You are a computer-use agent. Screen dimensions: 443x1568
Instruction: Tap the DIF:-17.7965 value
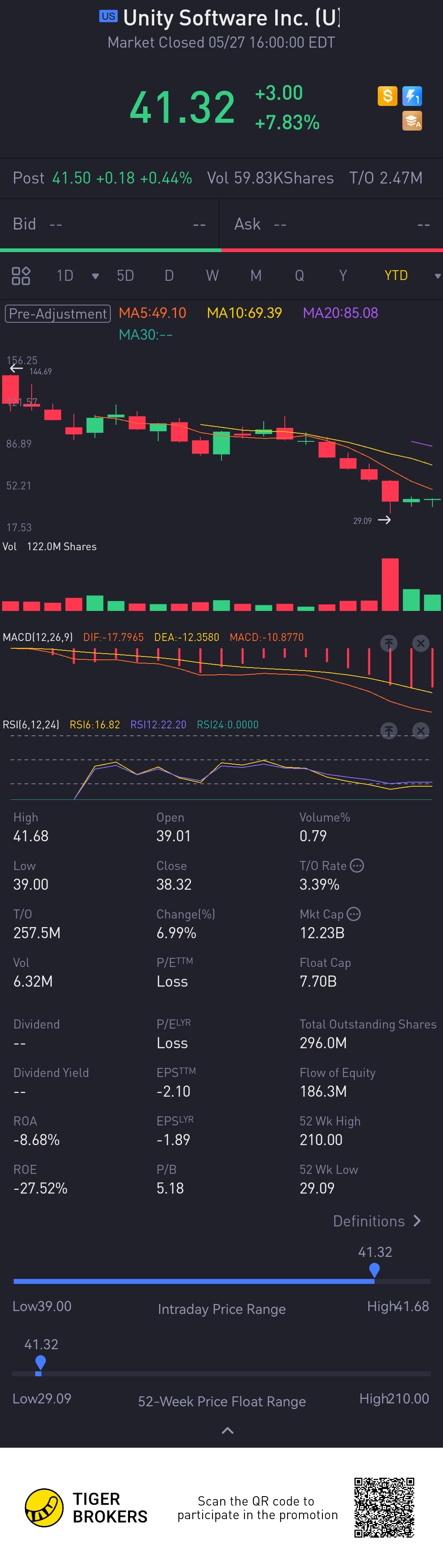(x=114, y=637)
